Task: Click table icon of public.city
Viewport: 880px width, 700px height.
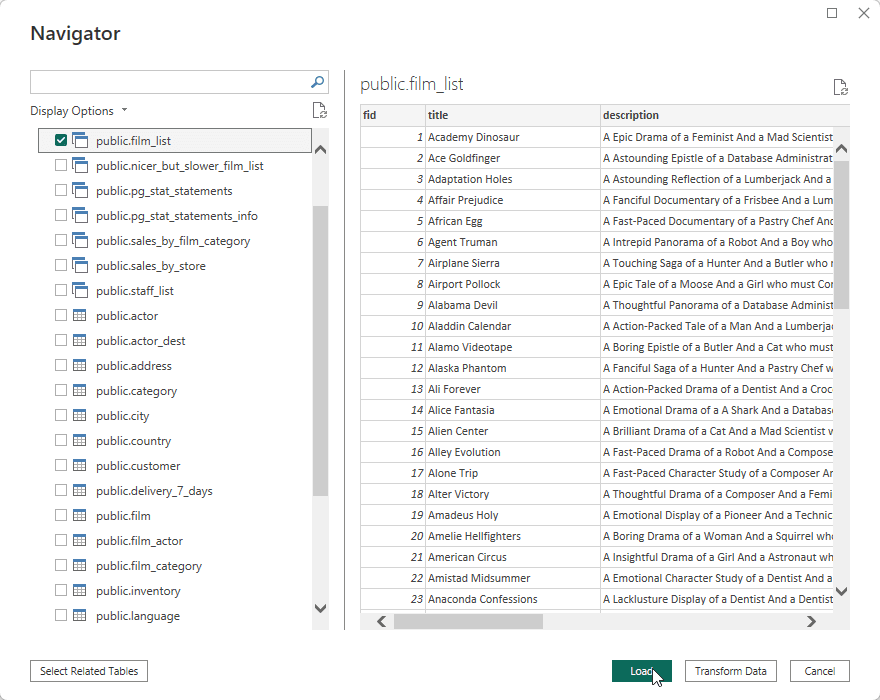Action: pos(80,415)
